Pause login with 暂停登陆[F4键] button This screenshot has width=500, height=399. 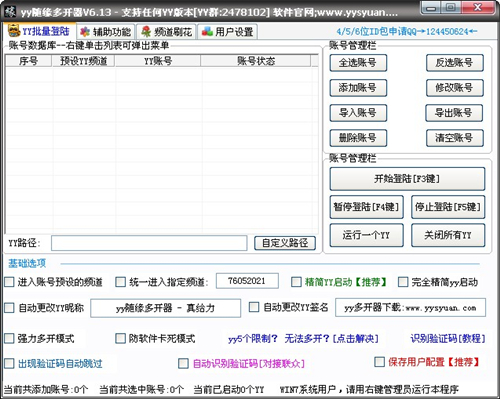pos(366,207)
